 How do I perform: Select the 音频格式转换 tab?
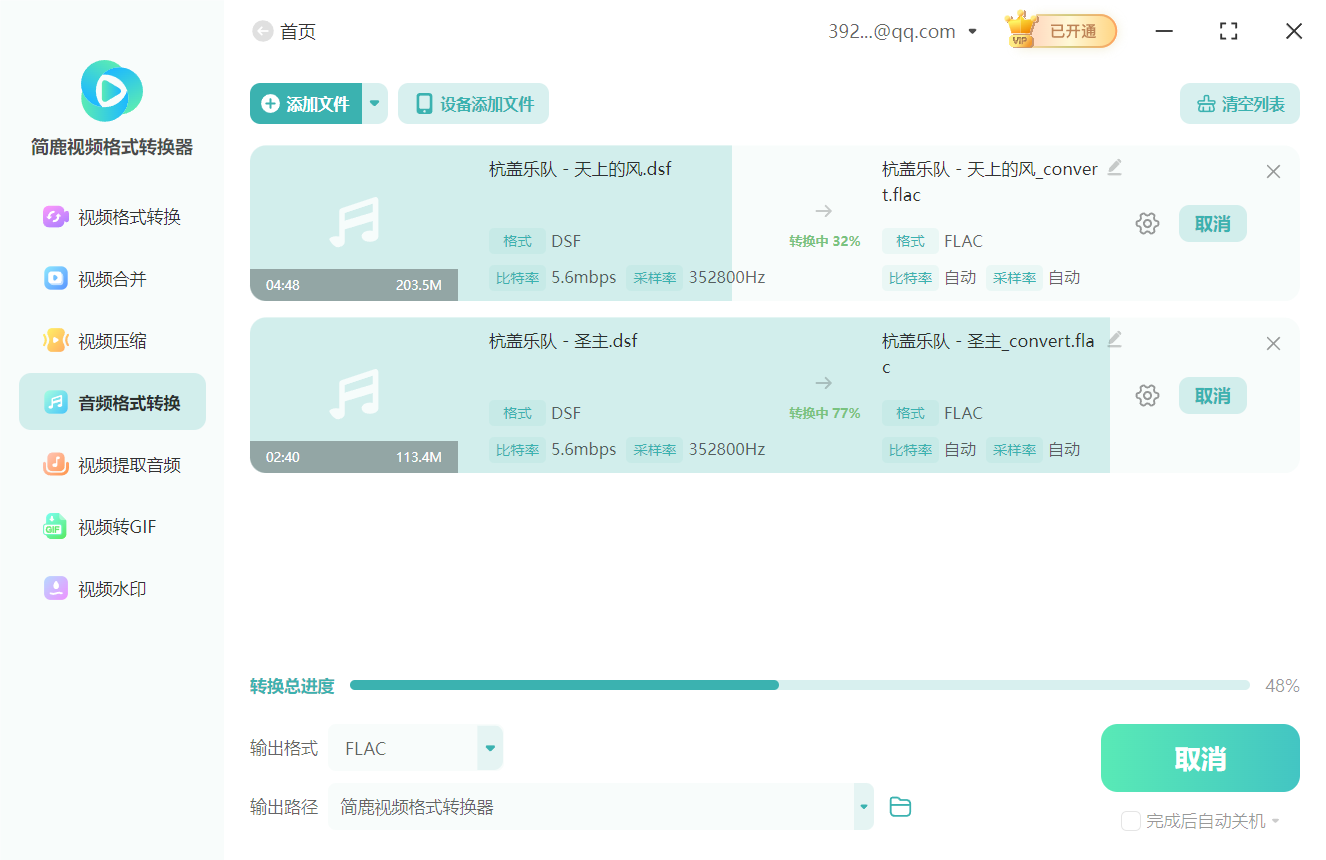111,401
